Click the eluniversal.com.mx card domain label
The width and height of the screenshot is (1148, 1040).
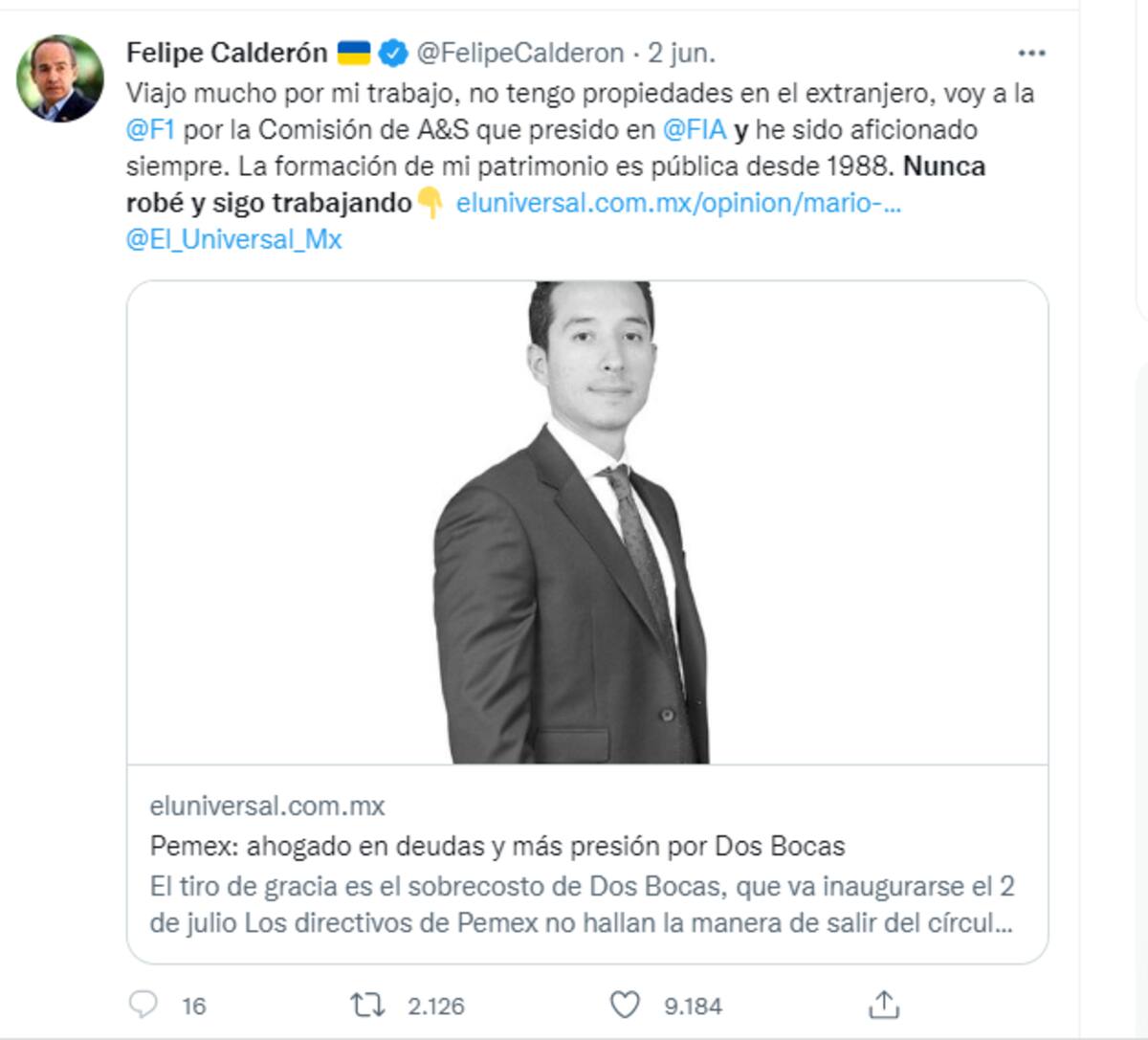click(267, 806)
